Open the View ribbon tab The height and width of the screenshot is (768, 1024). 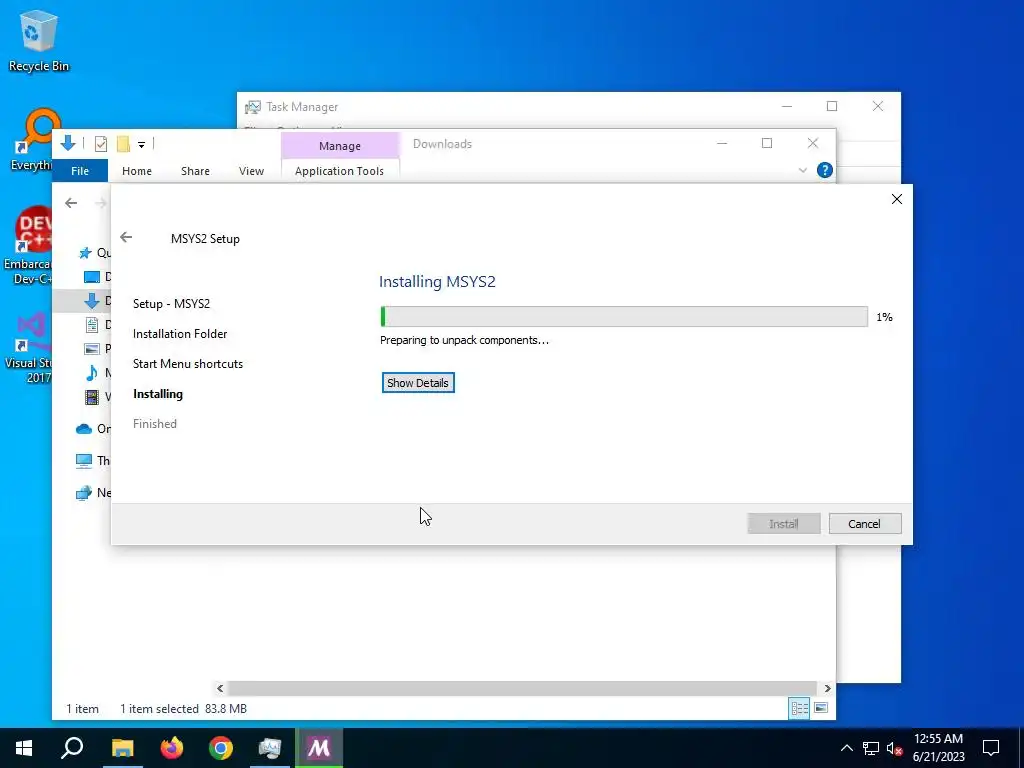pos(251,171)
